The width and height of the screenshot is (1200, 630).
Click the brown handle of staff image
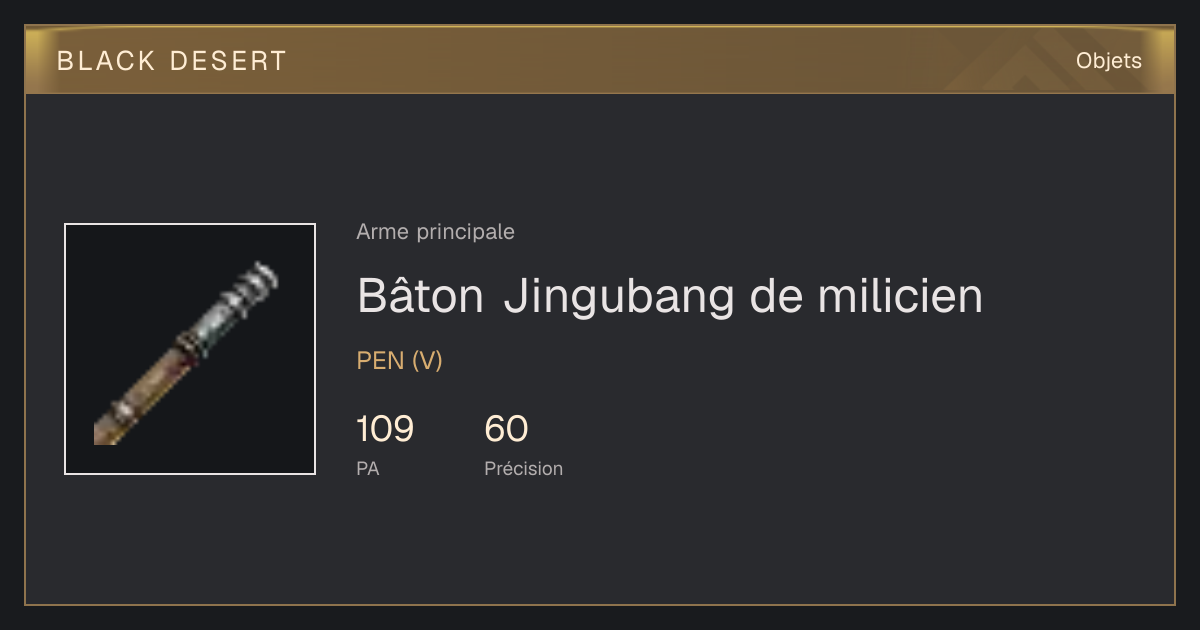135,400
